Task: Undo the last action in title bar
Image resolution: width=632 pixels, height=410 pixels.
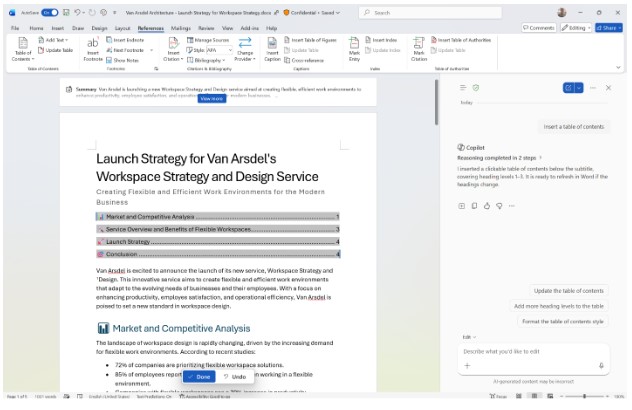Action: tap(77, 12)
